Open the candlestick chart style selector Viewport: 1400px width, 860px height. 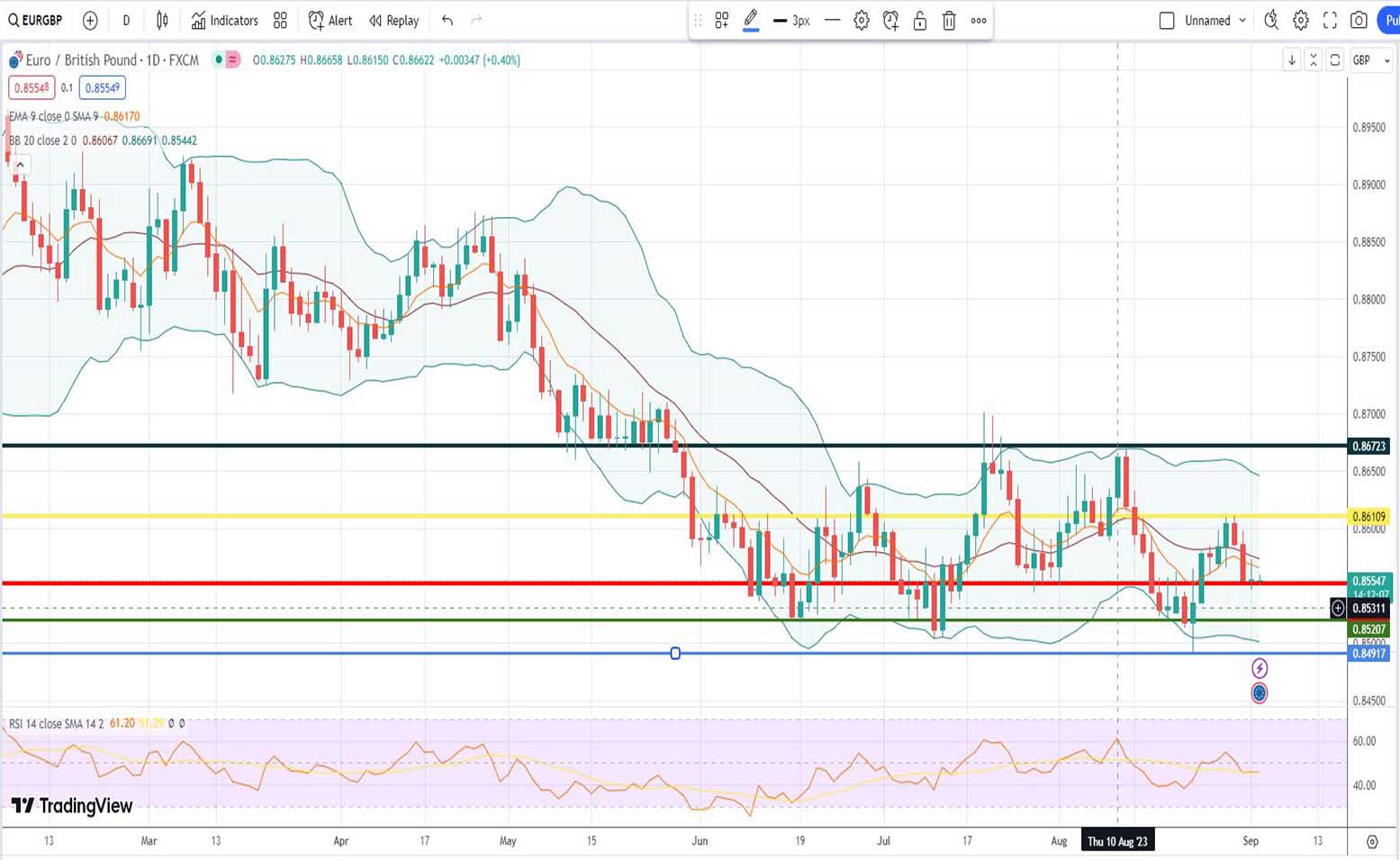click(x=162, y=20)
